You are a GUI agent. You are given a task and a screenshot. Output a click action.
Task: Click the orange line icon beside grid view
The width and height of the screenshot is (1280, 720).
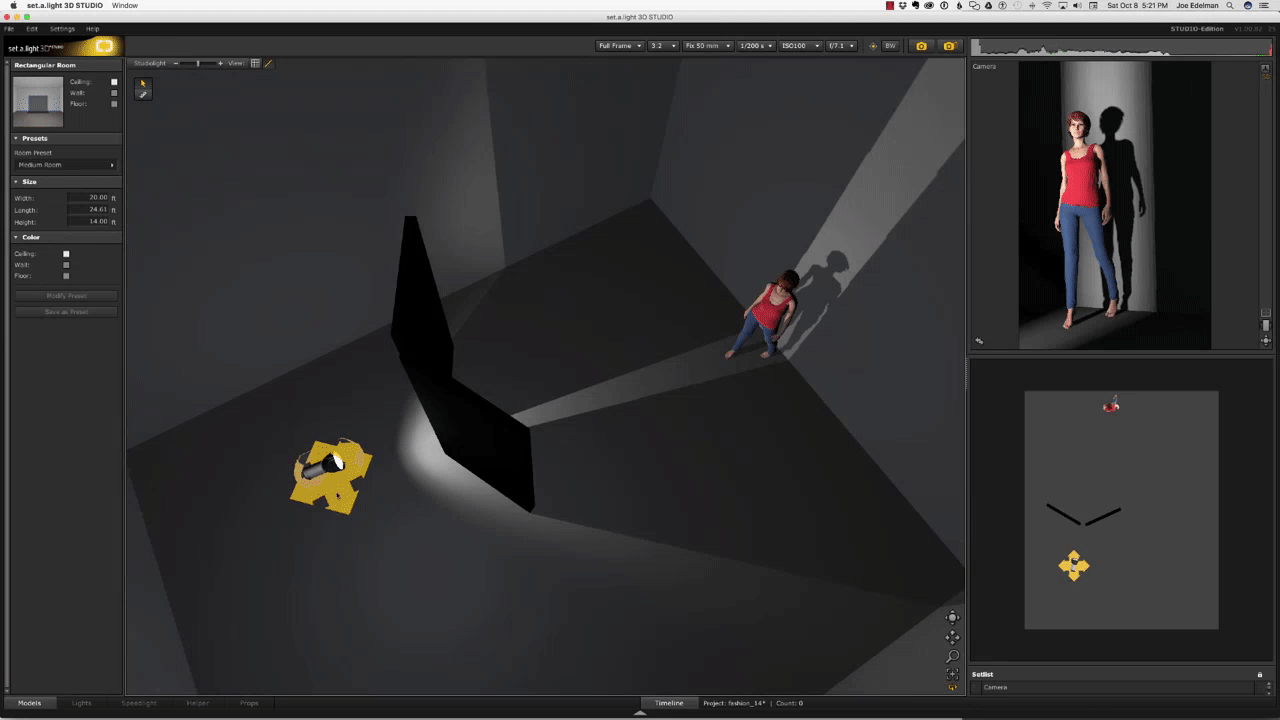268,63
